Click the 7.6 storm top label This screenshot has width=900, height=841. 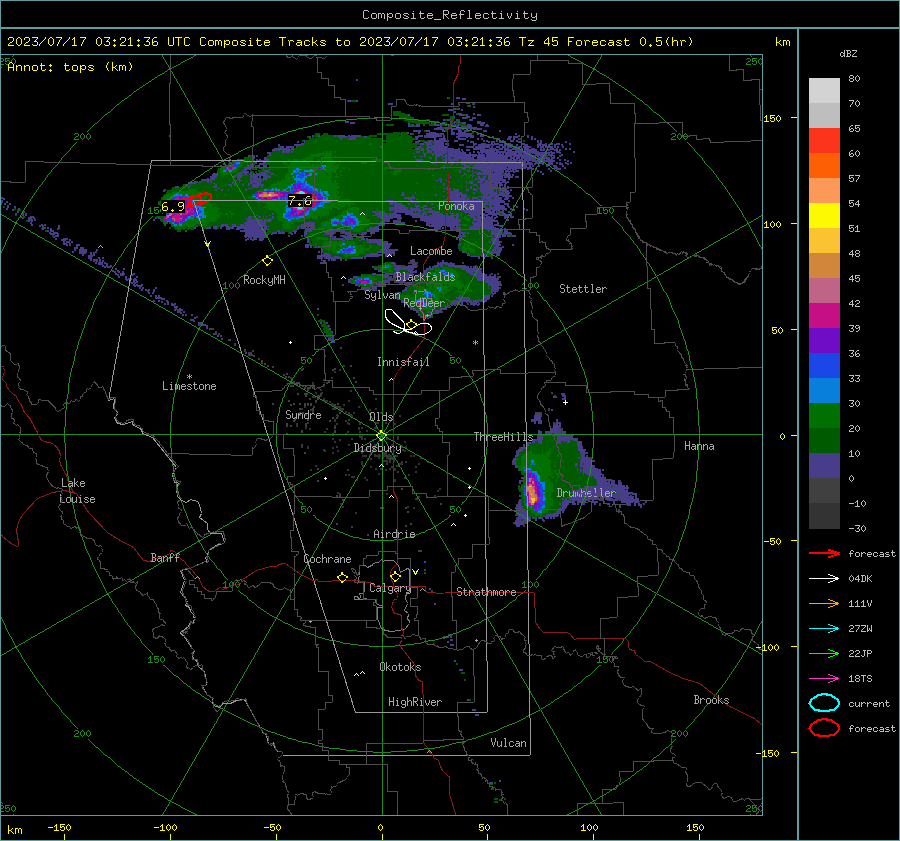point(300,200)
